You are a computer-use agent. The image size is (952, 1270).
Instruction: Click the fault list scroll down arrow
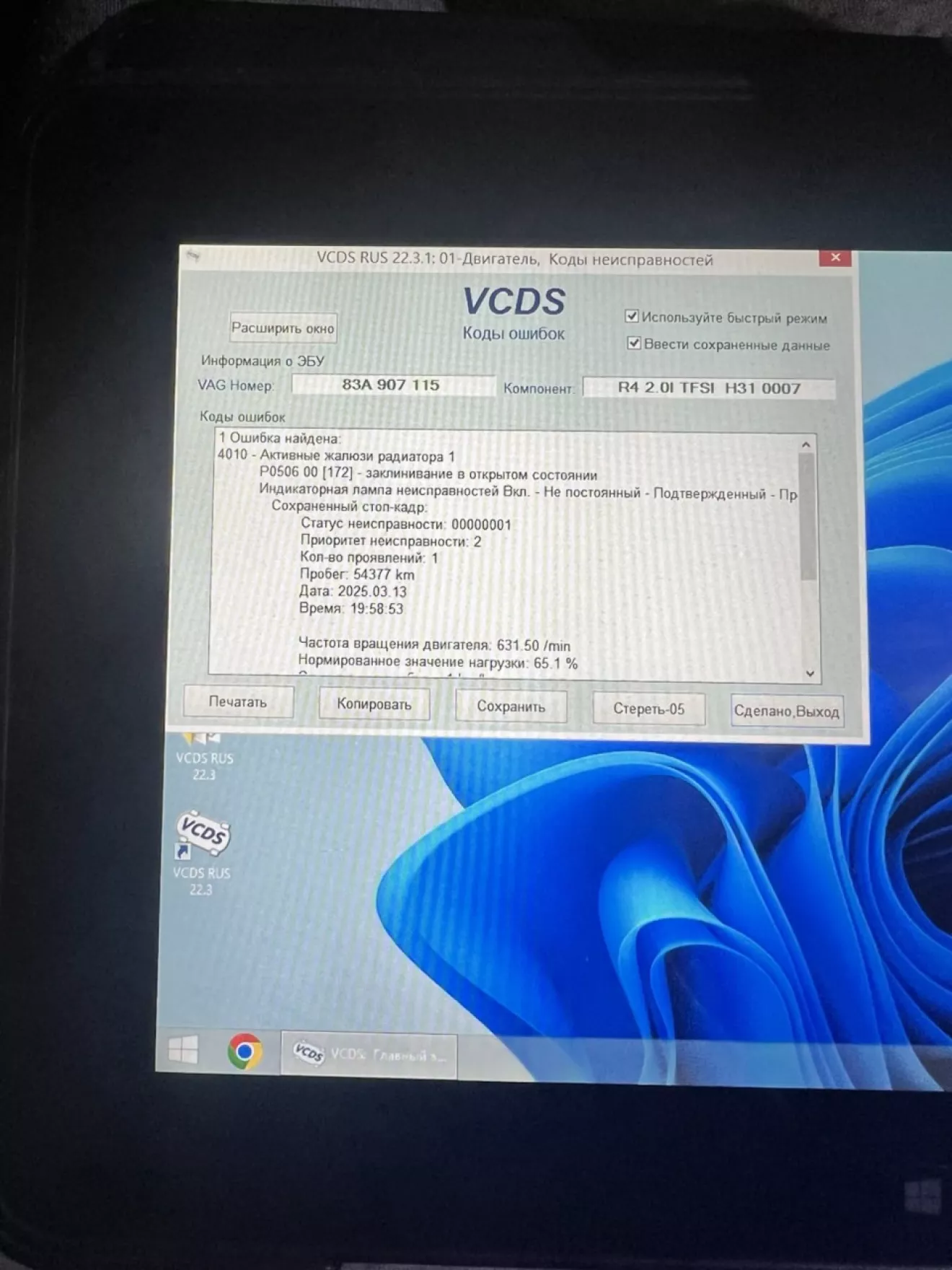(810, 673)
